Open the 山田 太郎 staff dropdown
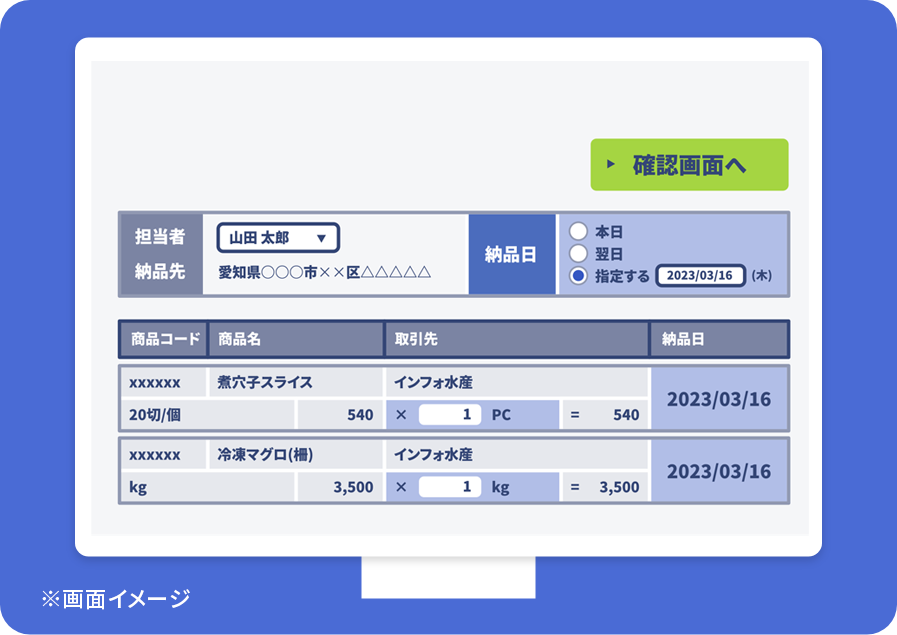 coord(275,237)
